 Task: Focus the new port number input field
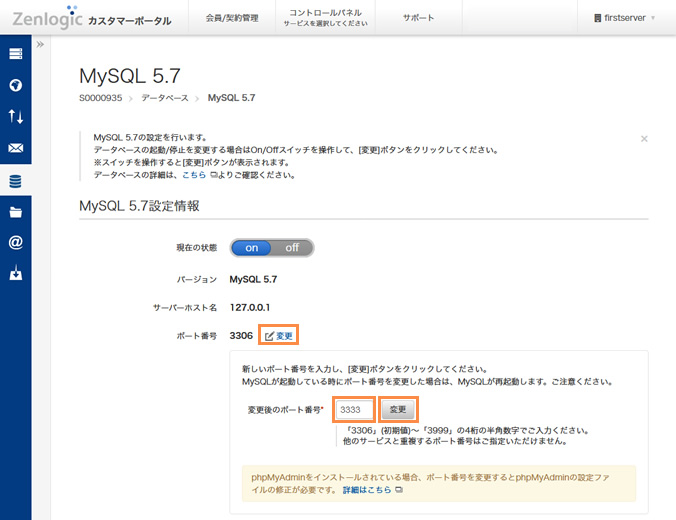(354, 410)
